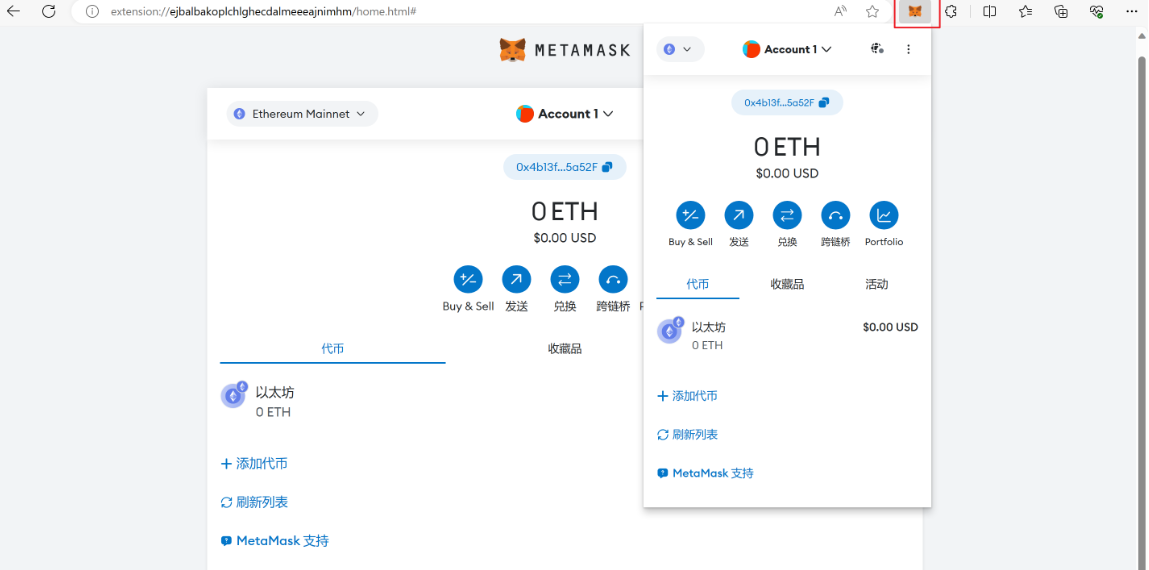This screenshot has width=1149, height=570.
Task: Click 跨链桥 bridge icon on main page
Action: click(x=613, y=280)
